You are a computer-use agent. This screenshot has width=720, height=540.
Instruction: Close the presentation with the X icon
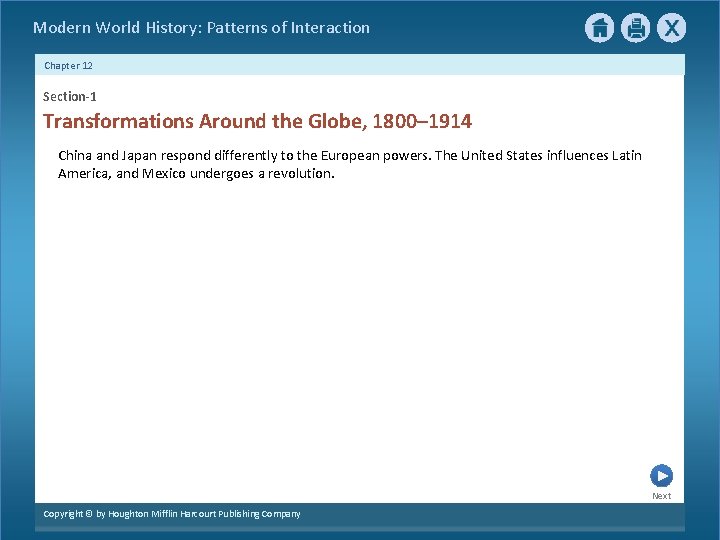click(671, 28)
